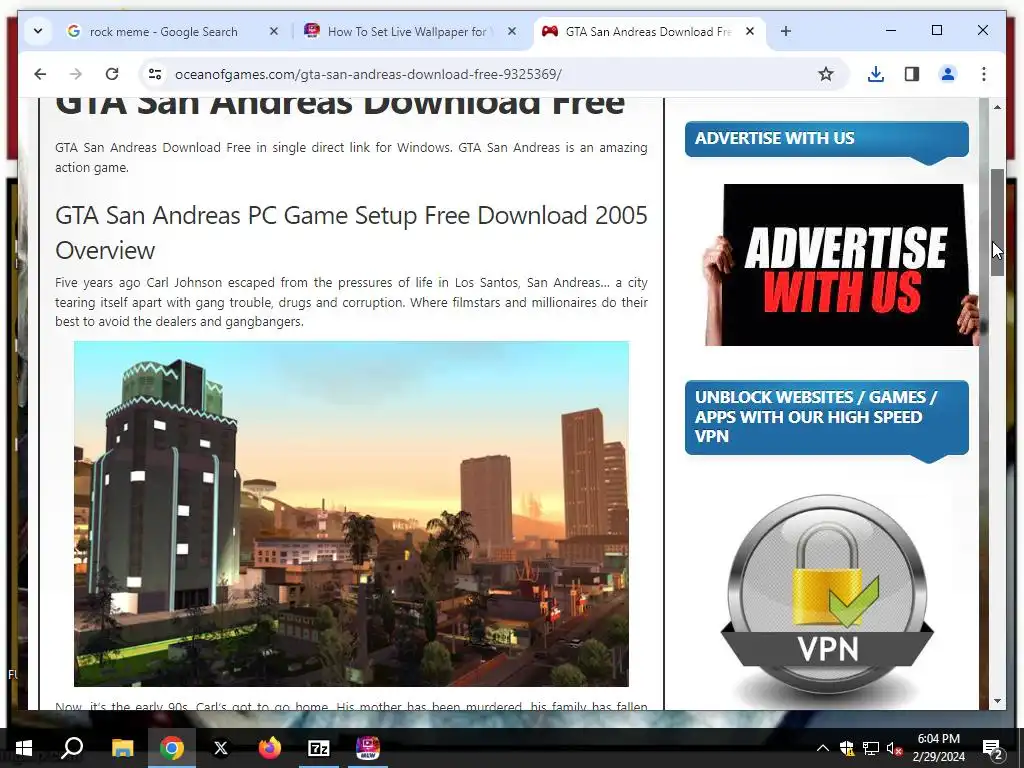
Task: Open Chrome side panel
Action: click(912, 74)
